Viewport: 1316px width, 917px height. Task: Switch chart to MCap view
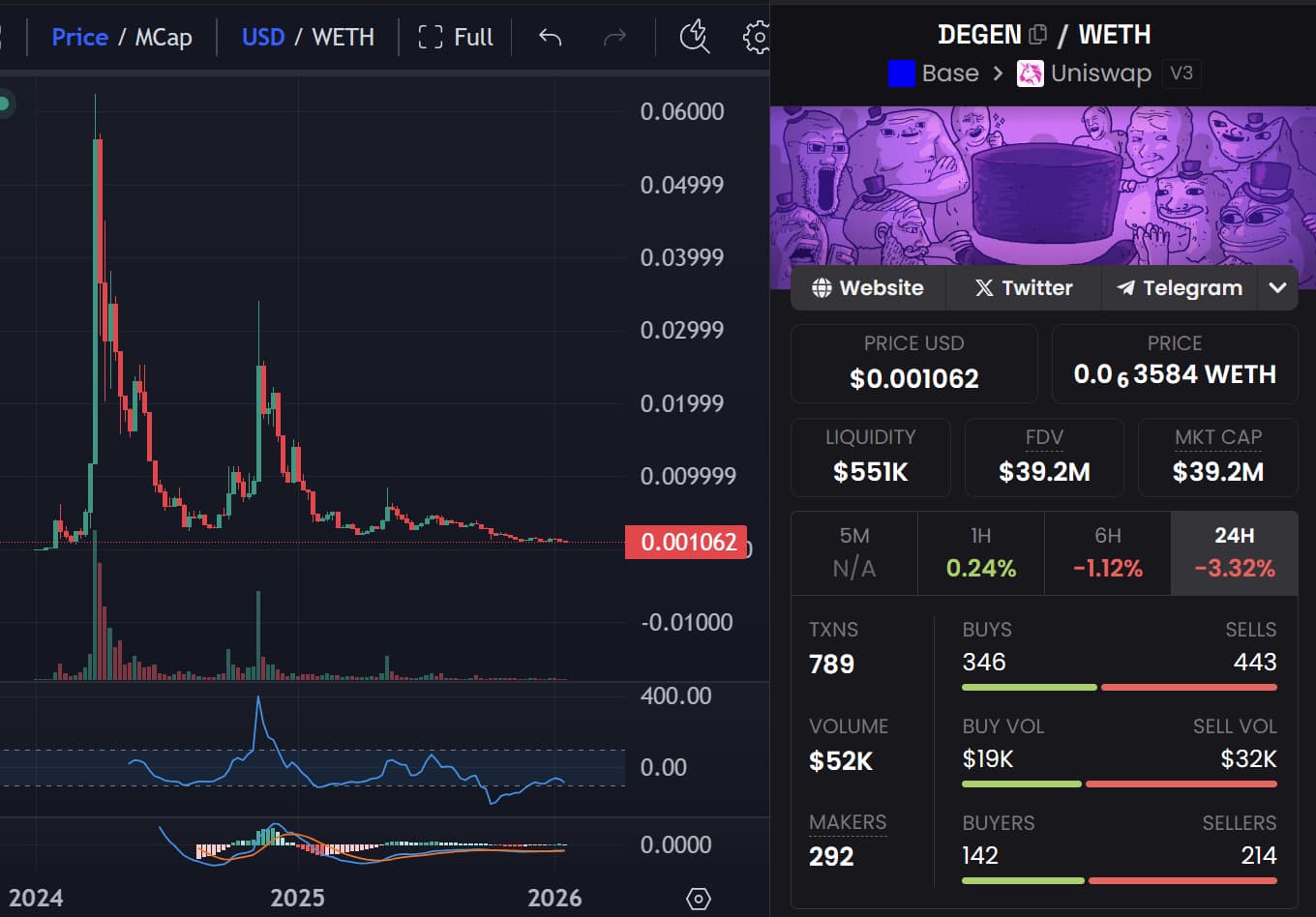click(x=164, y=38)
